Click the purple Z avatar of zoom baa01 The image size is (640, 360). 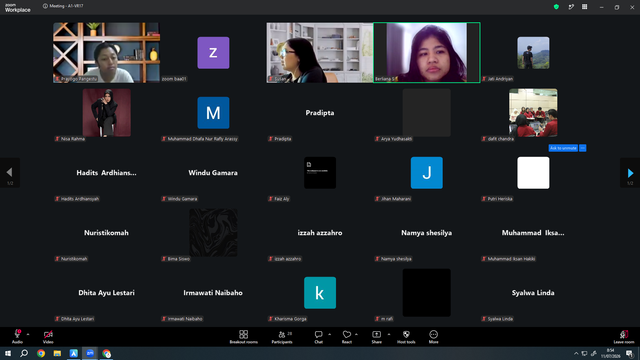click(x=213, y=53)
